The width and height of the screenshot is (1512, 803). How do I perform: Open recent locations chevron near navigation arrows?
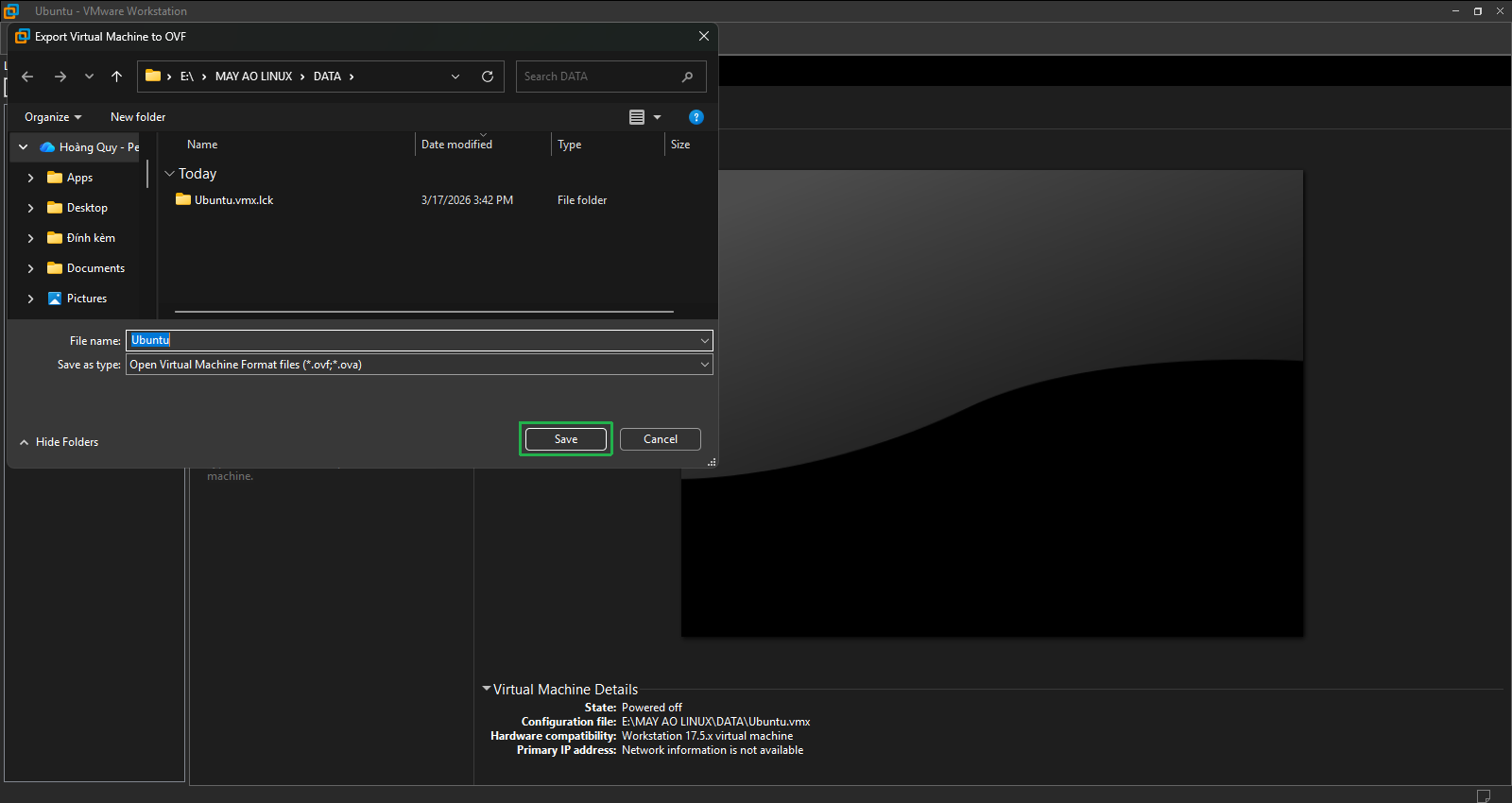[89, 77]
